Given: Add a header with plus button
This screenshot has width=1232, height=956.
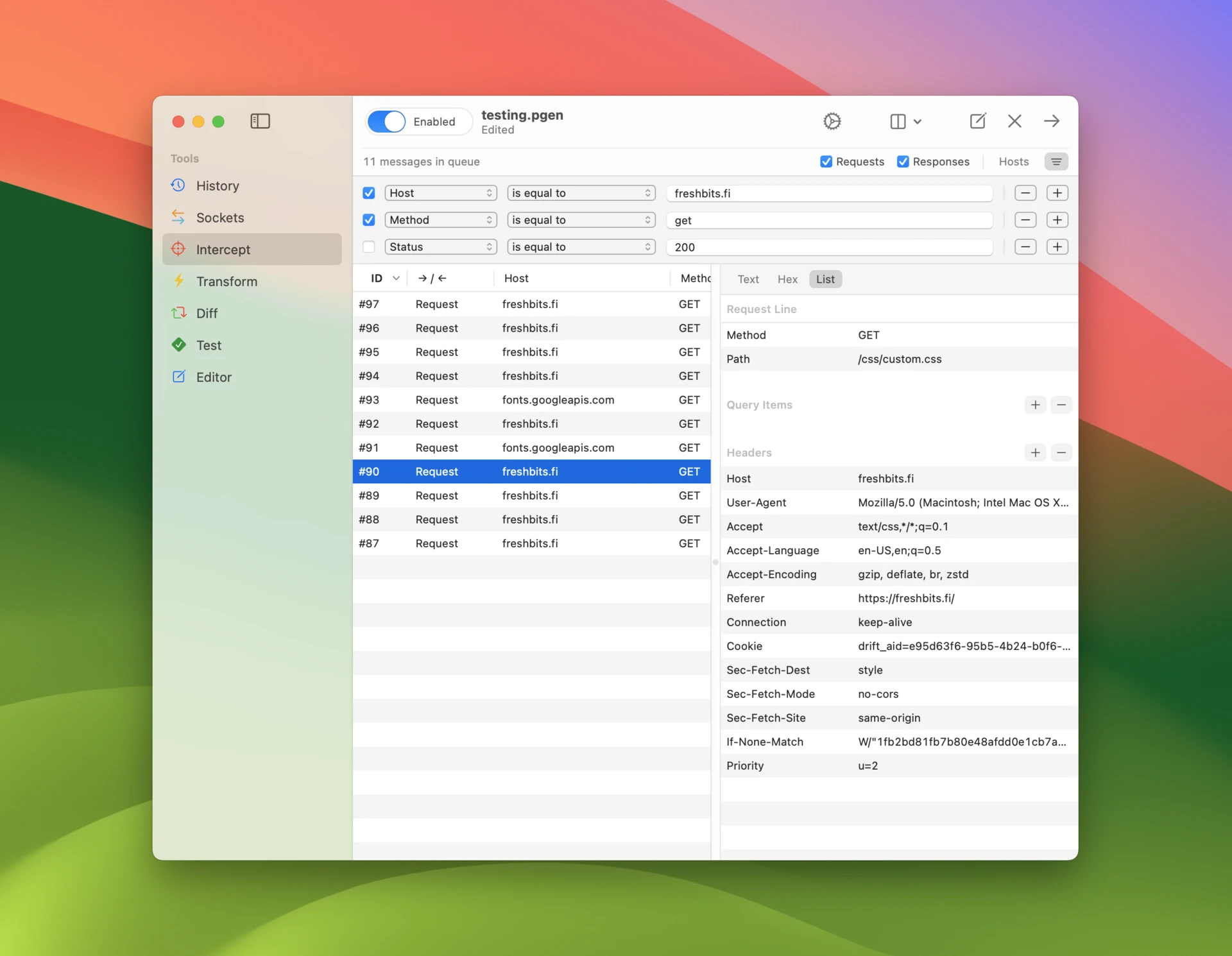Looking at the screenshot, I should 1035,453.
